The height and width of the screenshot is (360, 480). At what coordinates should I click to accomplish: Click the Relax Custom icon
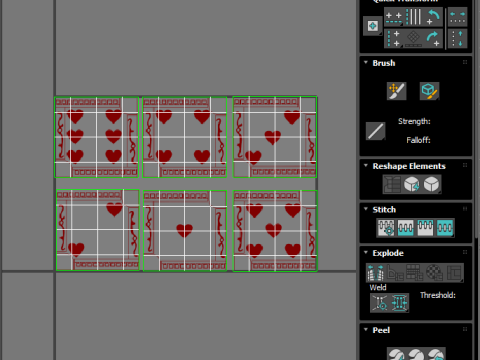coord(432,184)
